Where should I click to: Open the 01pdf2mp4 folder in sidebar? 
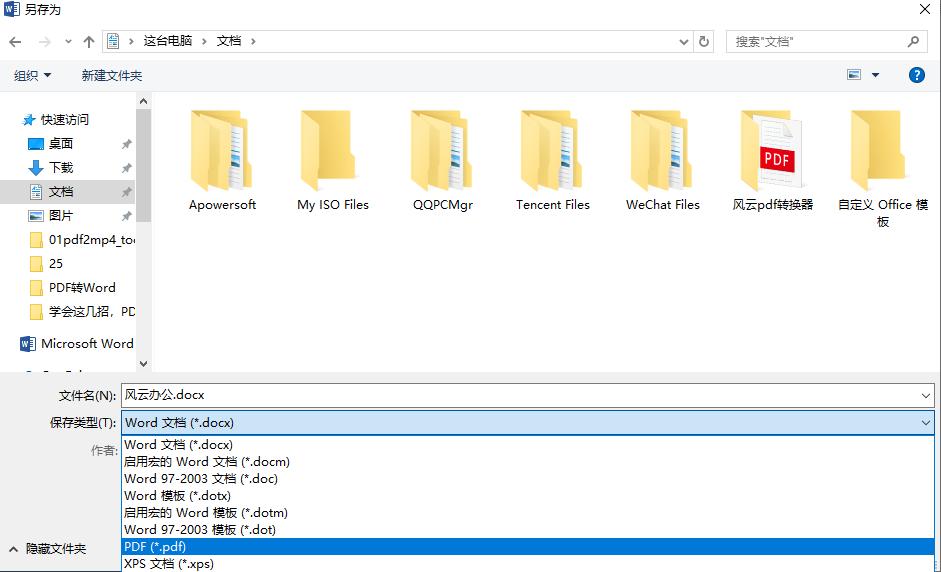coord(82,239)
